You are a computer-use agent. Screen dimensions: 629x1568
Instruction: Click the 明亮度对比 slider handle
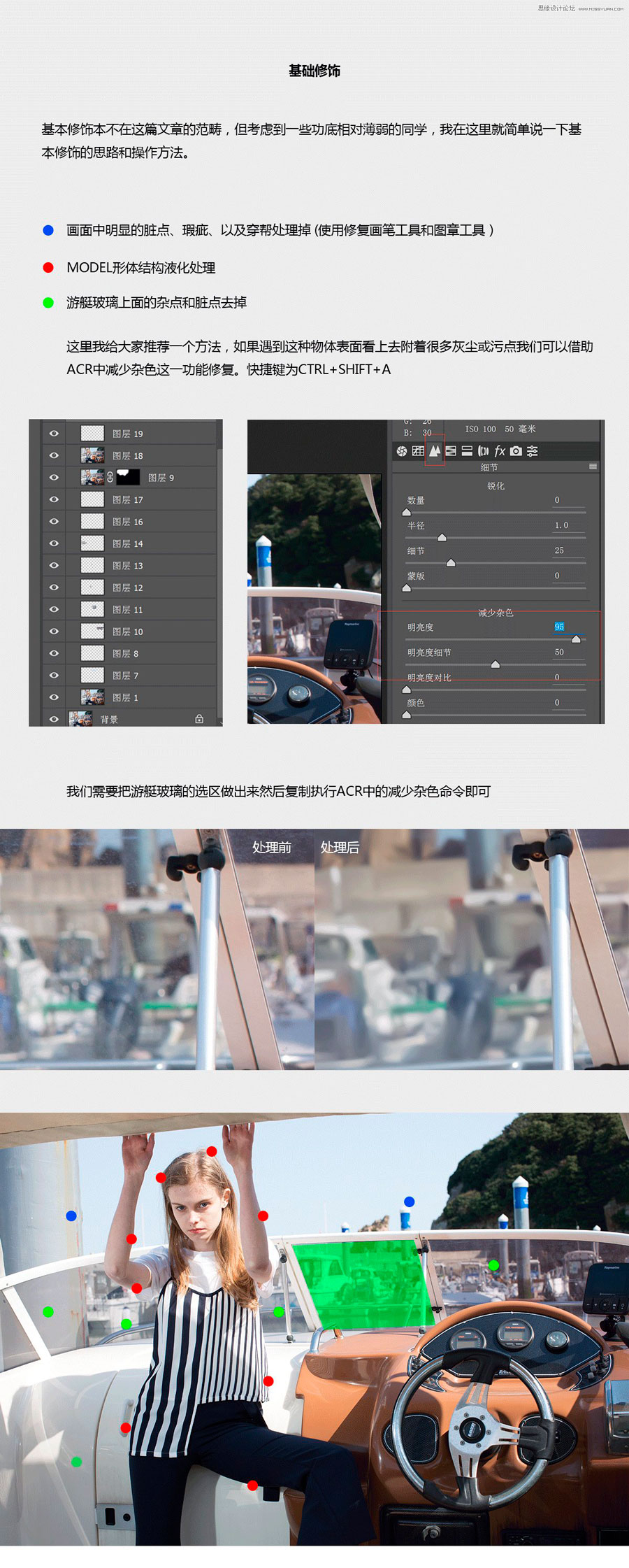(x=407, y=690)
